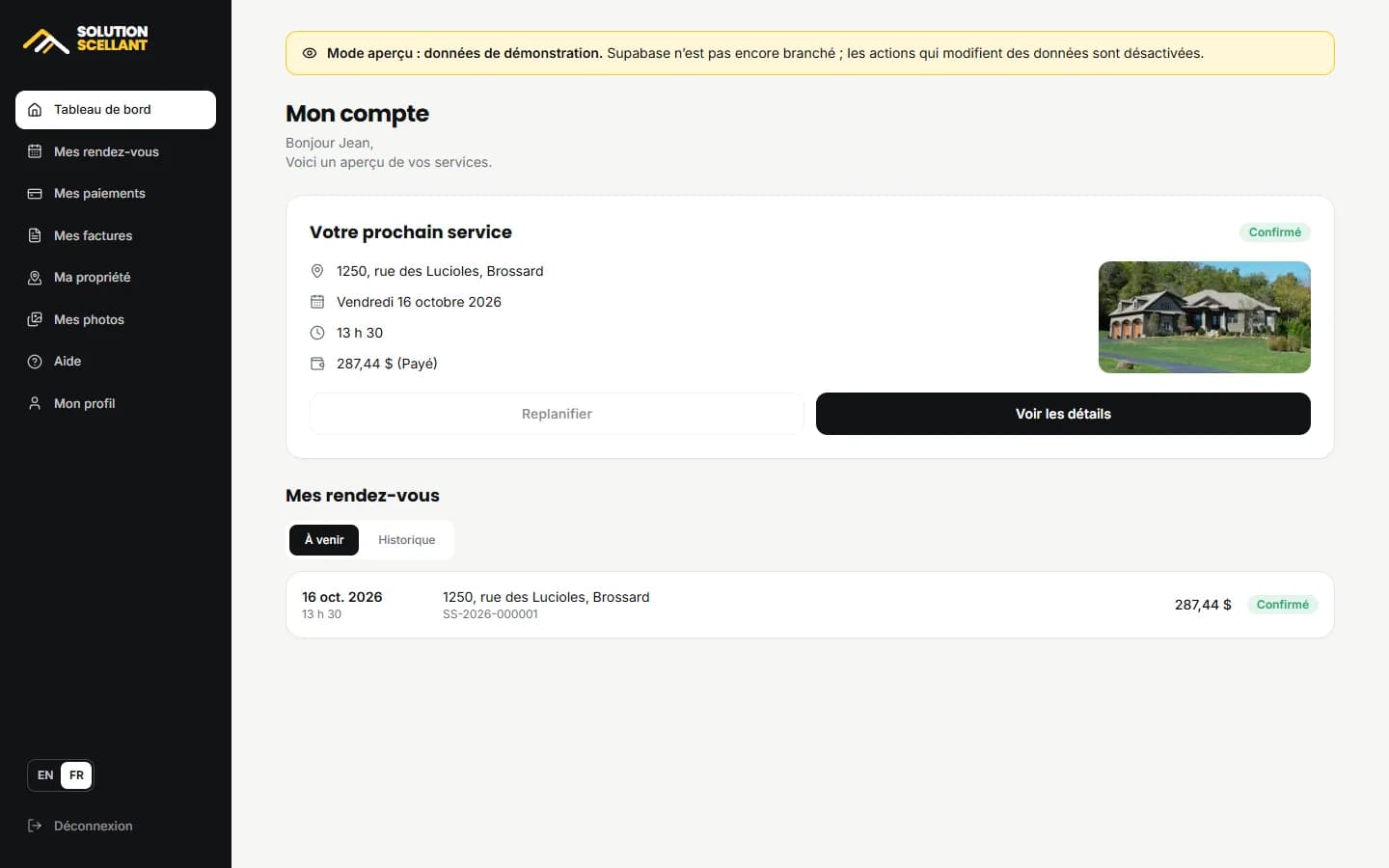
Task: Click the Solution Scellant logo
Action: click(86, 39)
